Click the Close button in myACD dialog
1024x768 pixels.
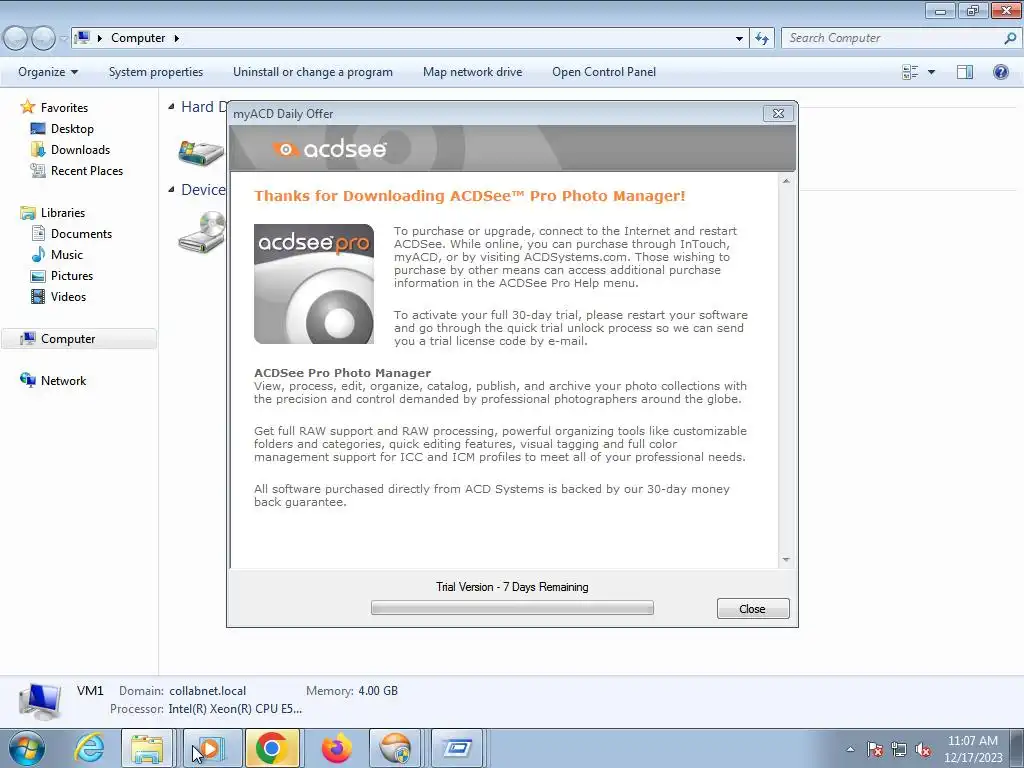click(x=753, y=609)
